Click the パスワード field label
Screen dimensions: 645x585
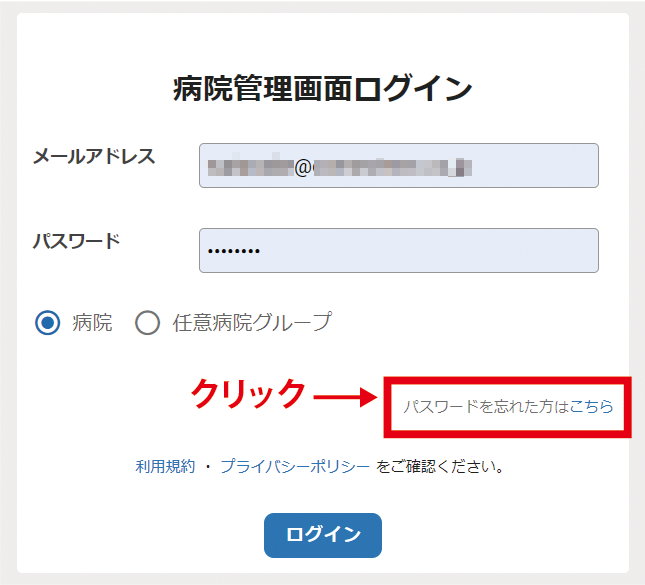(77, 241)
